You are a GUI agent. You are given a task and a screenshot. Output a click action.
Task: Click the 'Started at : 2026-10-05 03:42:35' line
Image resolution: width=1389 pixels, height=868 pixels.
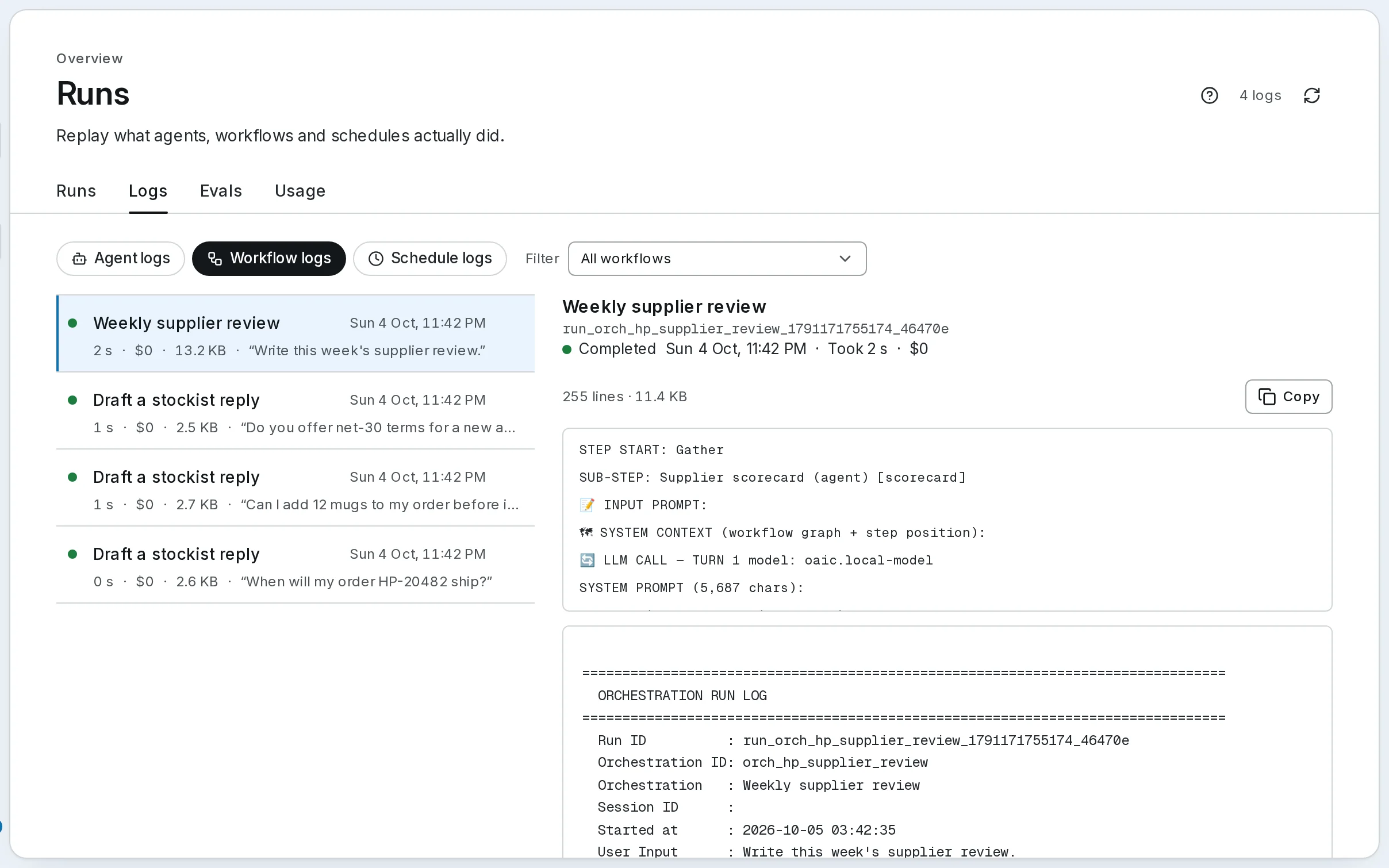pos(747,830)
